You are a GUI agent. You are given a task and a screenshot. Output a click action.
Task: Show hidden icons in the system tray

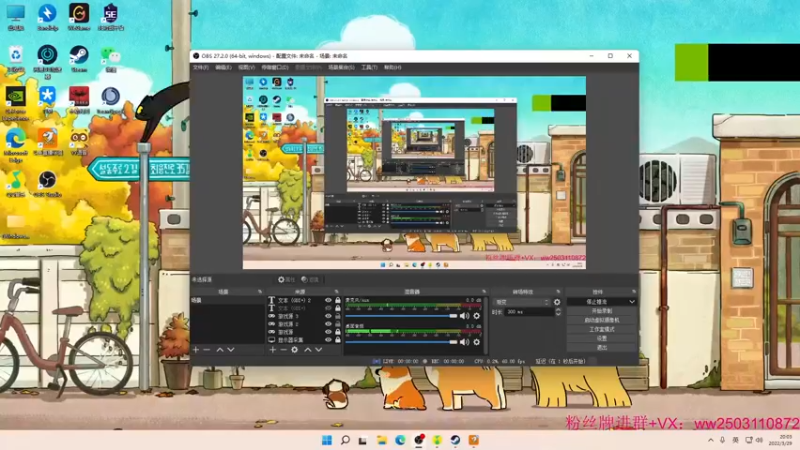(711, 440)
